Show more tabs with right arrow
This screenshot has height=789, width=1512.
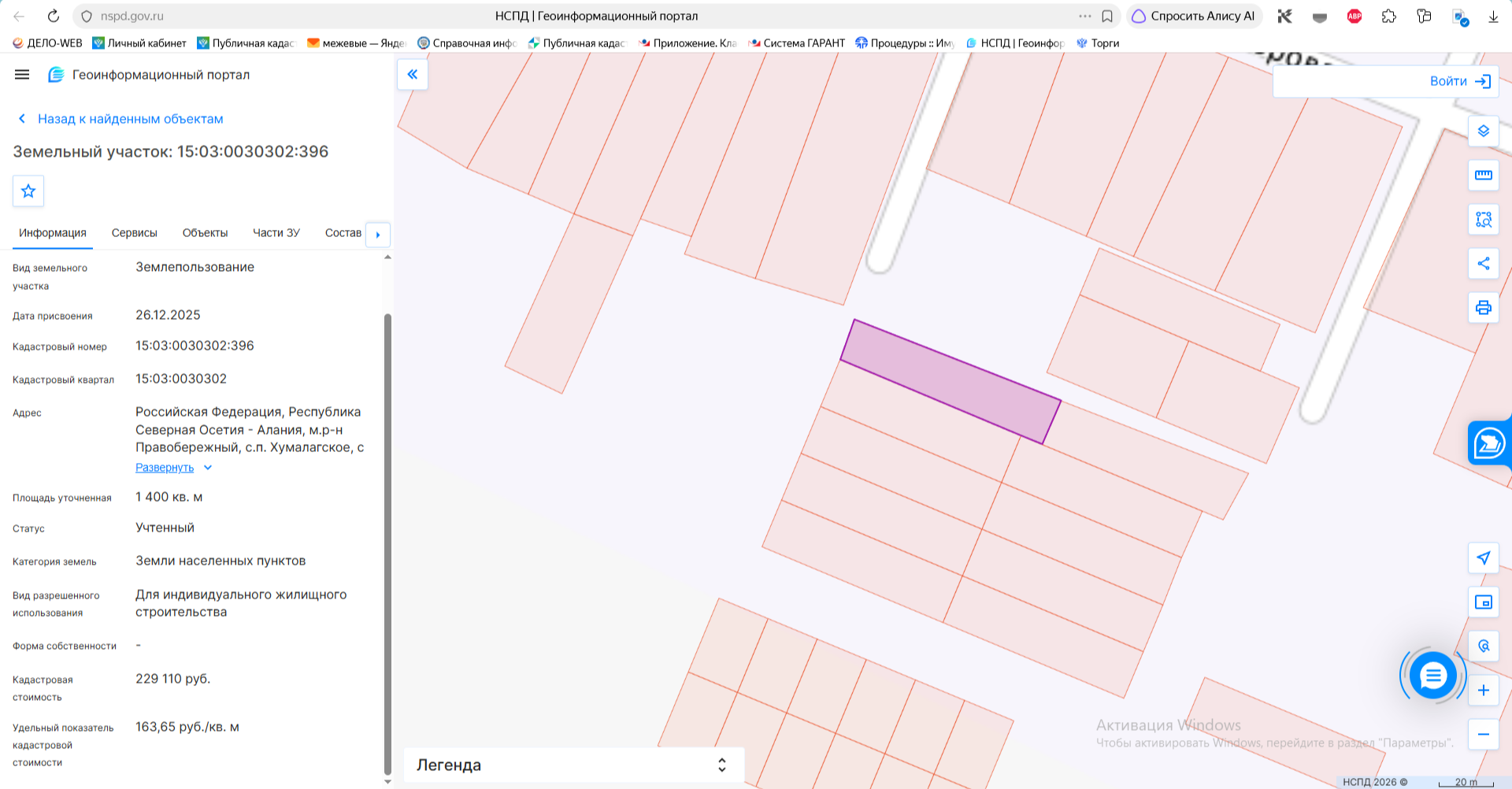click(x=378, y=235)
